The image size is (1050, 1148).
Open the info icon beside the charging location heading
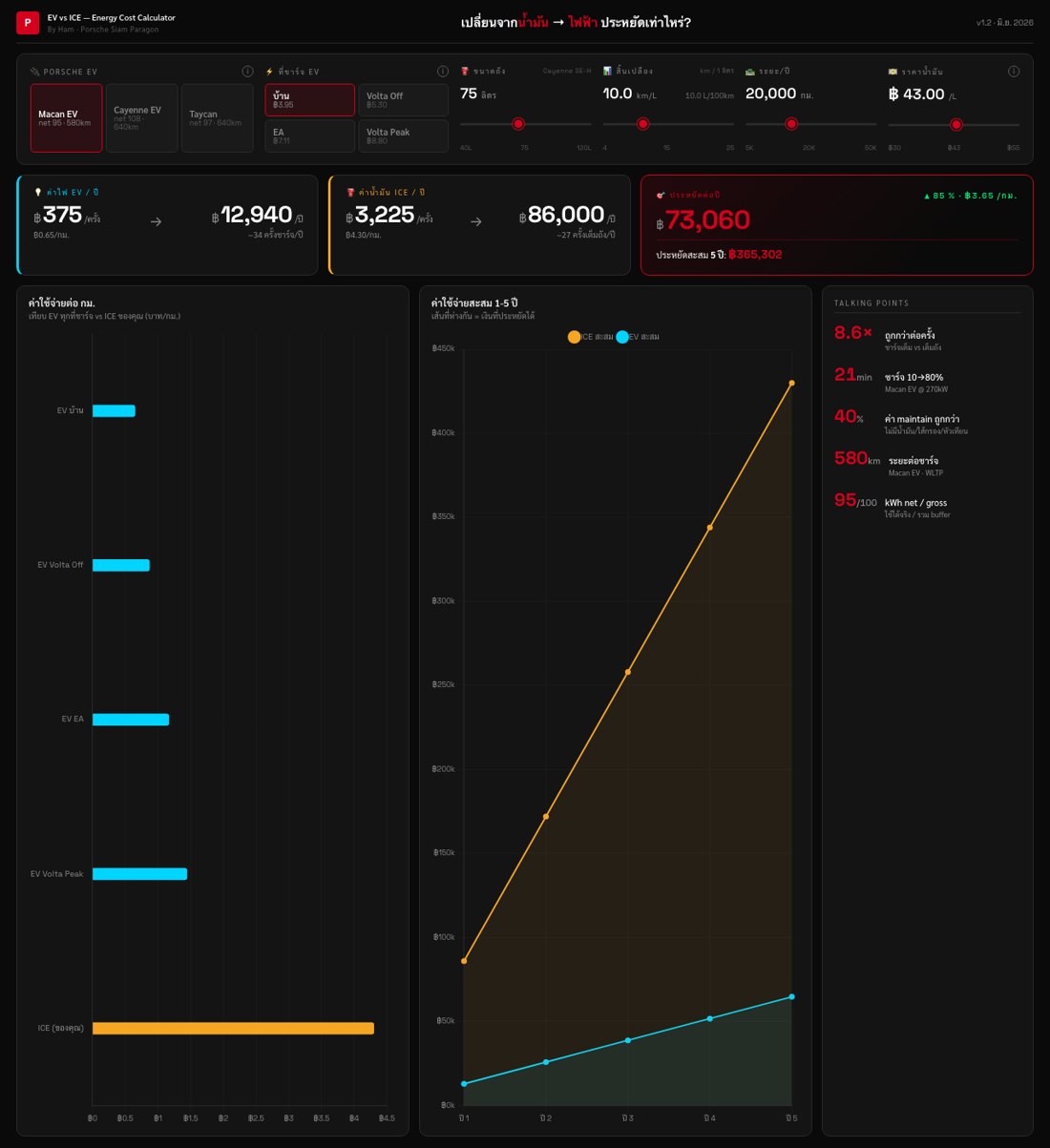tap(442, 72)
